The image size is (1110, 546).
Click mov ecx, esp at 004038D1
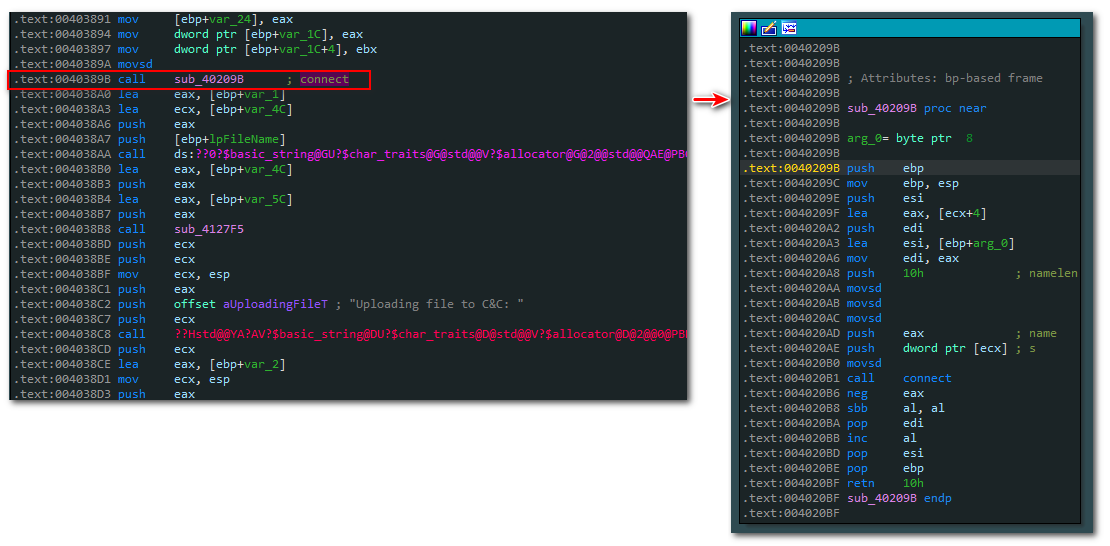pyautogui.click(x=122, y=379)
